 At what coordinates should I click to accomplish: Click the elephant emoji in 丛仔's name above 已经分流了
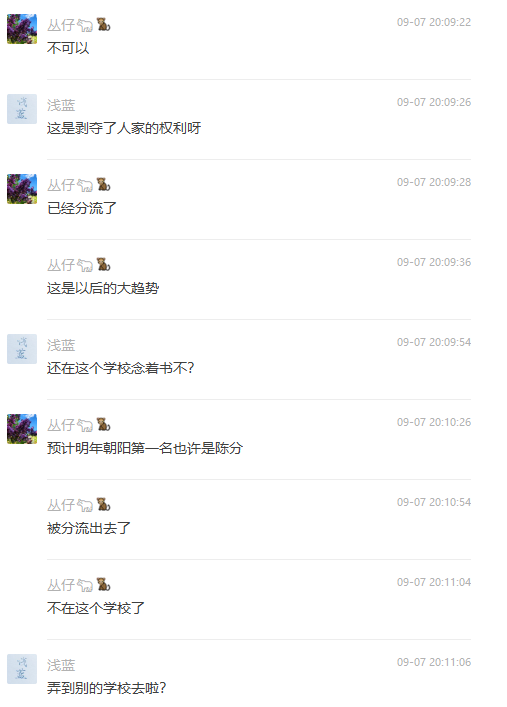click(x=85, y=185)
